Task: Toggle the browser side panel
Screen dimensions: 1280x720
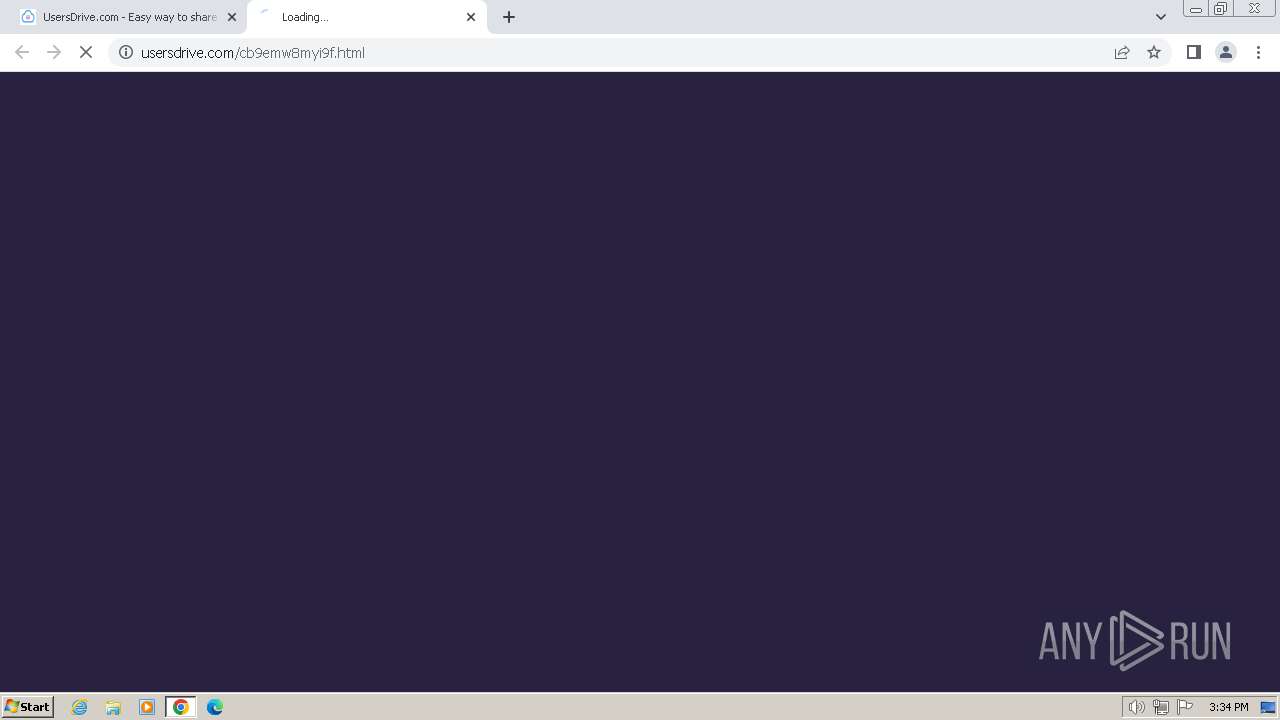Action: (1193, 52)
